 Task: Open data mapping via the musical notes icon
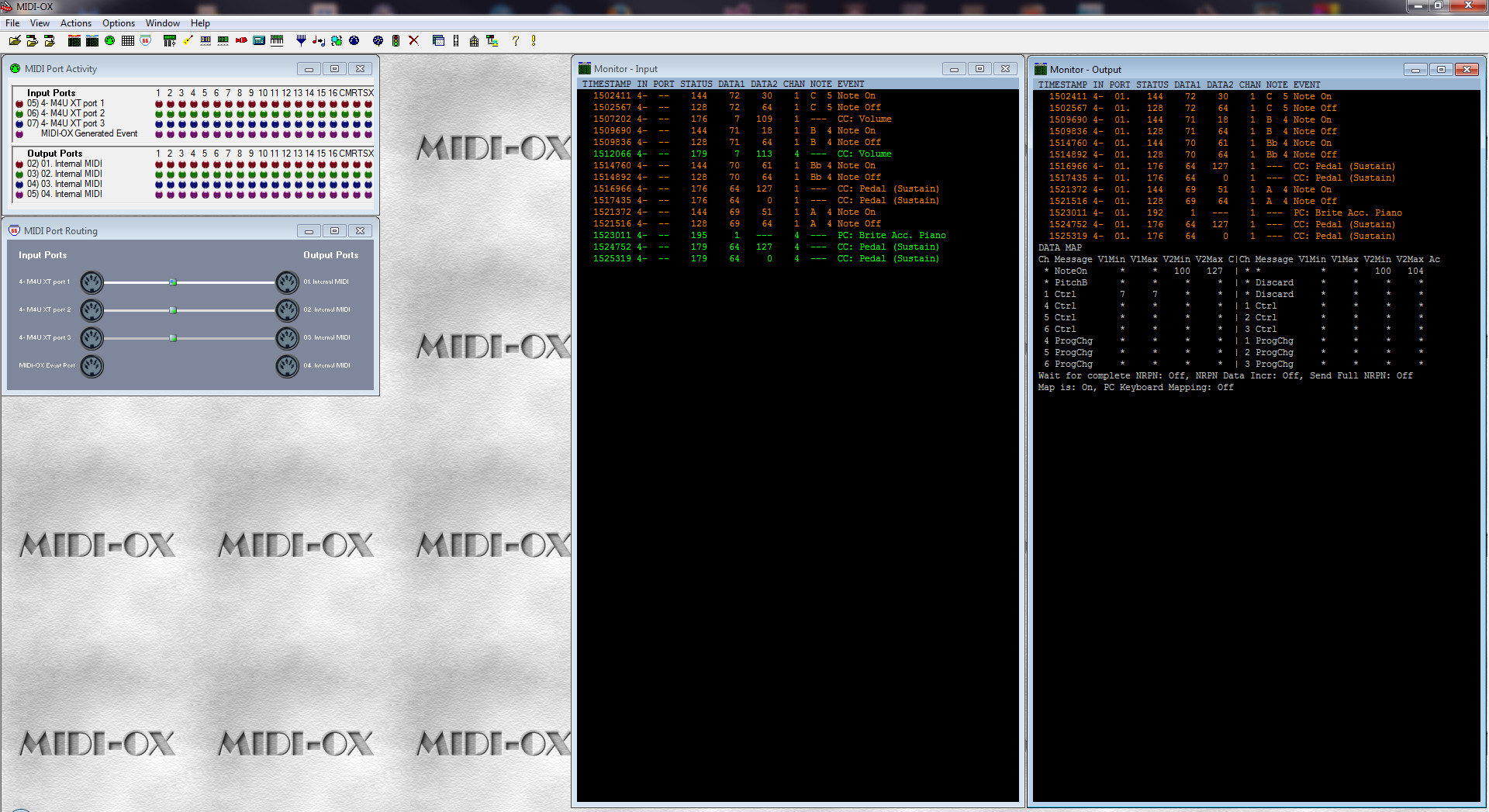(319, 40)
